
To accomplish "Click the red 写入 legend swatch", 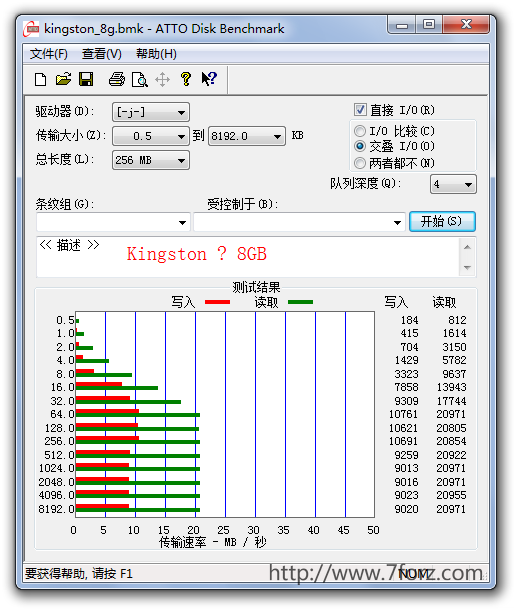I will pos(217,302).
